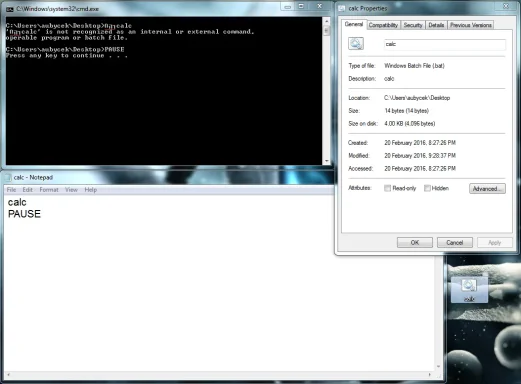Image resolution: width=521 pixels, height=384 pixels.
Task: Switch to the Compatibility tab
Action: coord(383,25)
